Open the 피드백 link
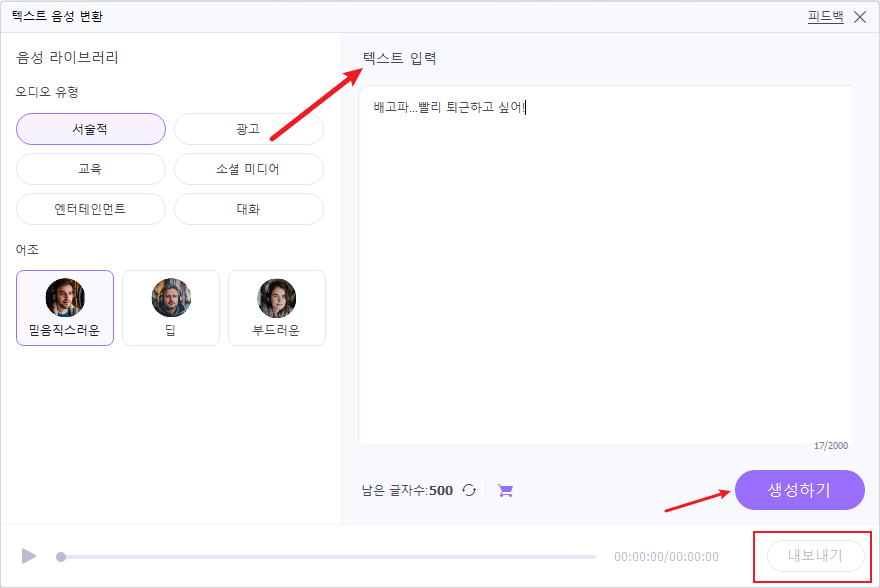Viewport: 880px width, 588px height. pyautogui.click(x=826, y=16)
